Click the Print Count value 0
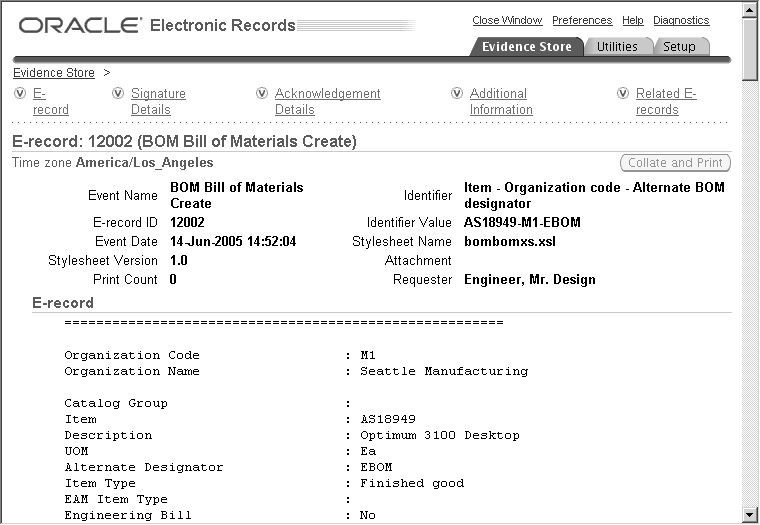The width and height of the screenshot is (760, 525). 173,280
